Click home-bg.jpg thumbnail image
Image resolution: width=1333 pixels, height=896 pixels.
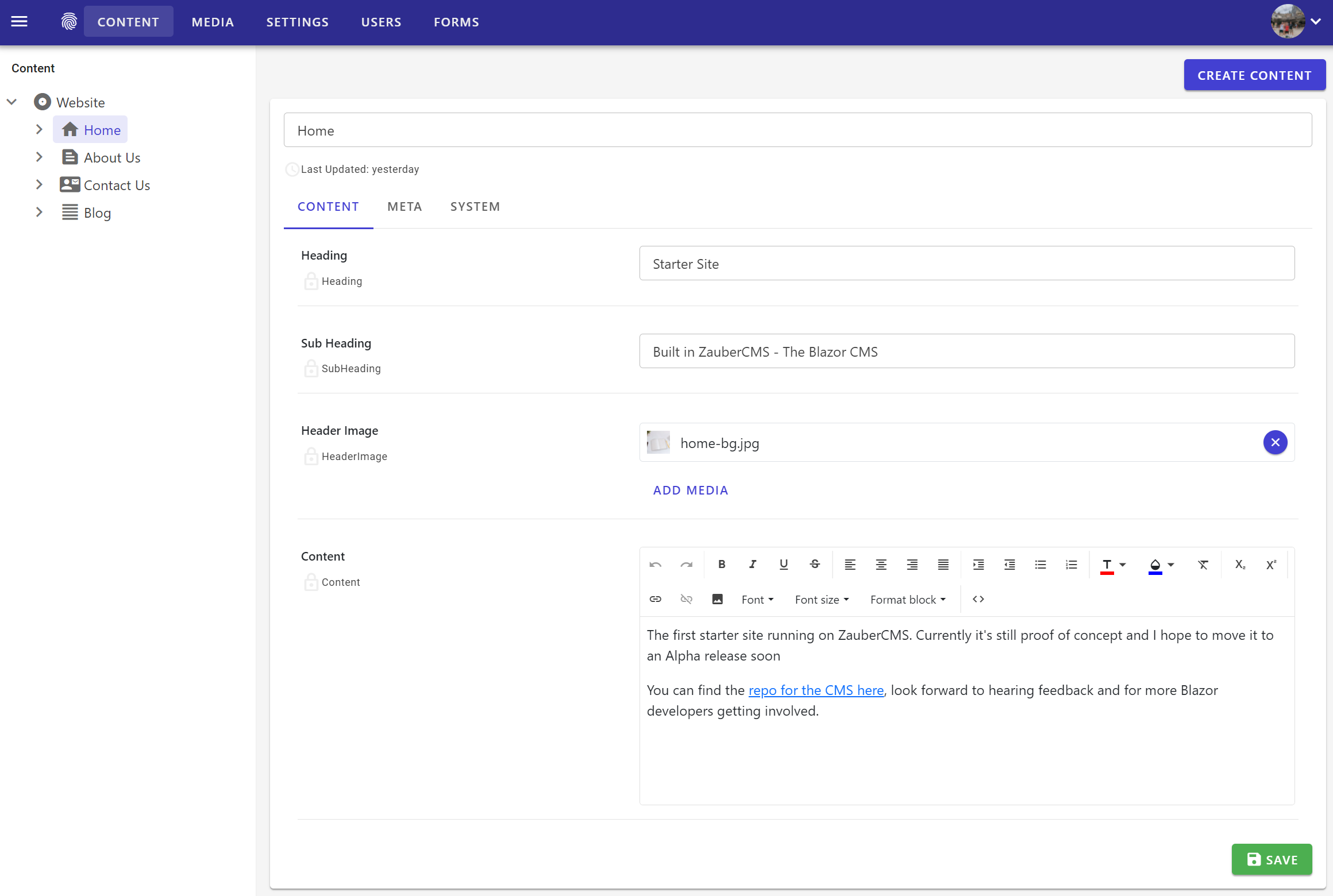coord(658,442)
